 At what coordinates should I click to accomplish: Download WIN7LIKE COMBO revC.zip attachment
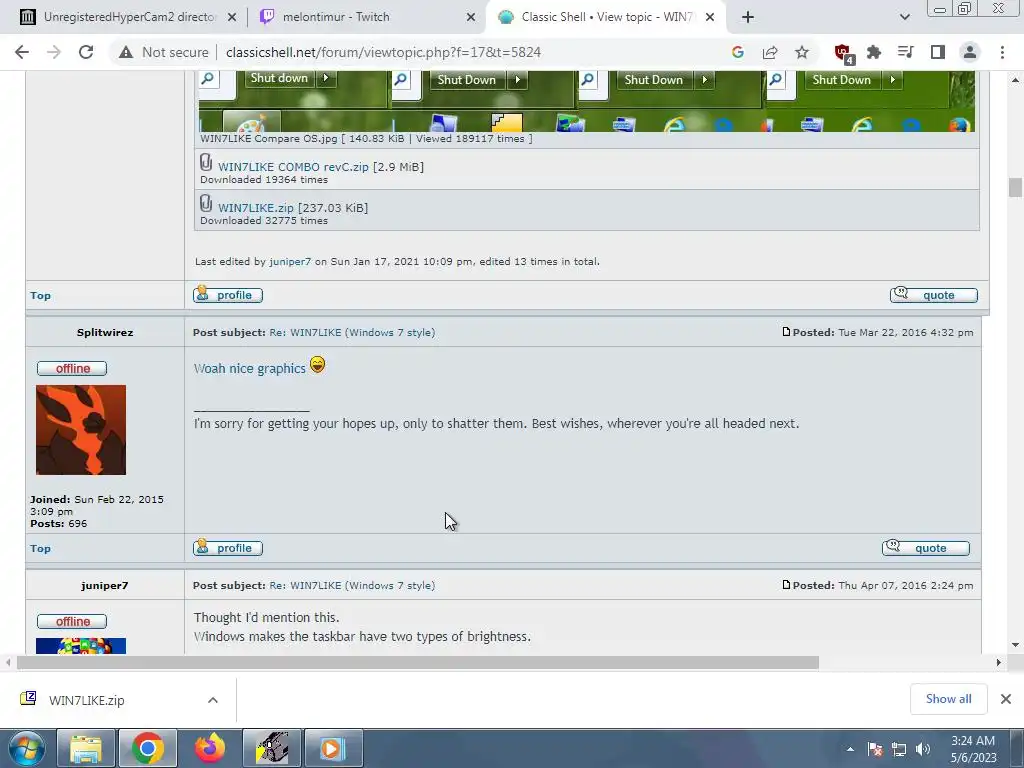coord(293,167)
